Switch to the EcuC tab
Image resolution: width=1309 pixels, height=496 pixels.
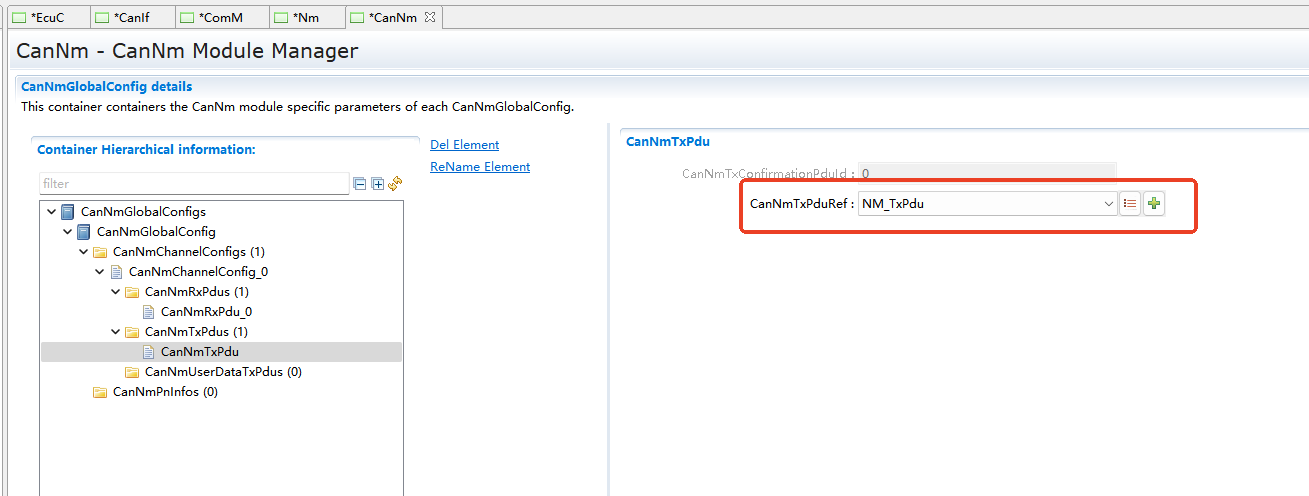click(x=47, y=18)
